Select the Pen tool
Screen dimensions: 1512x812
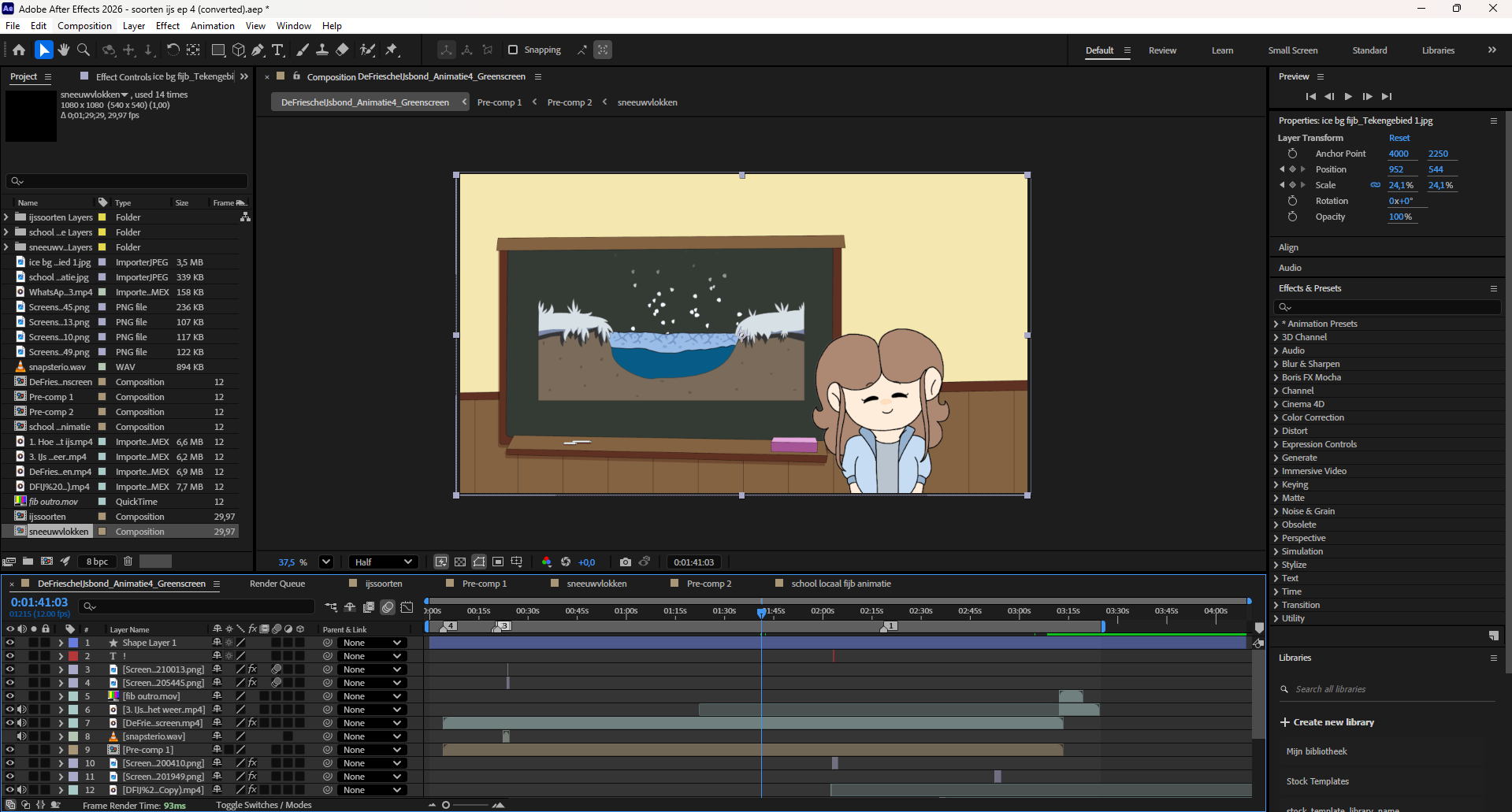coord(258,50)
